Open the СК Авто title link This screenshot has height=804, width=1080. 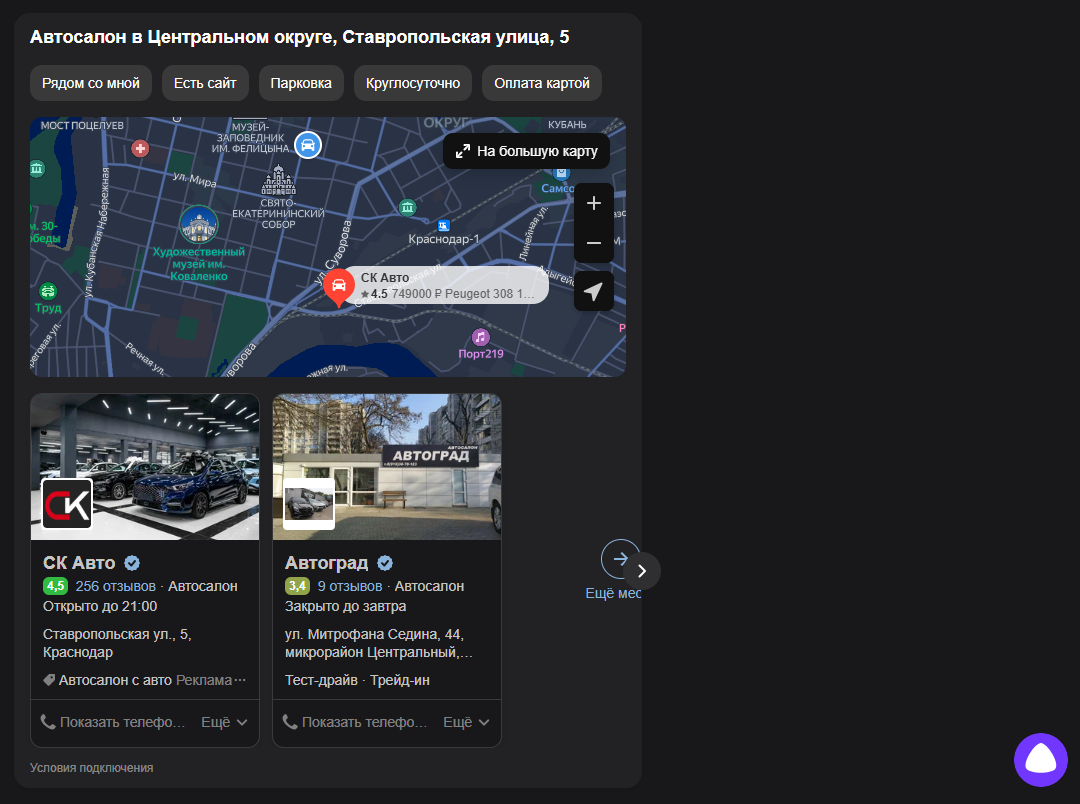pos(79,563)
